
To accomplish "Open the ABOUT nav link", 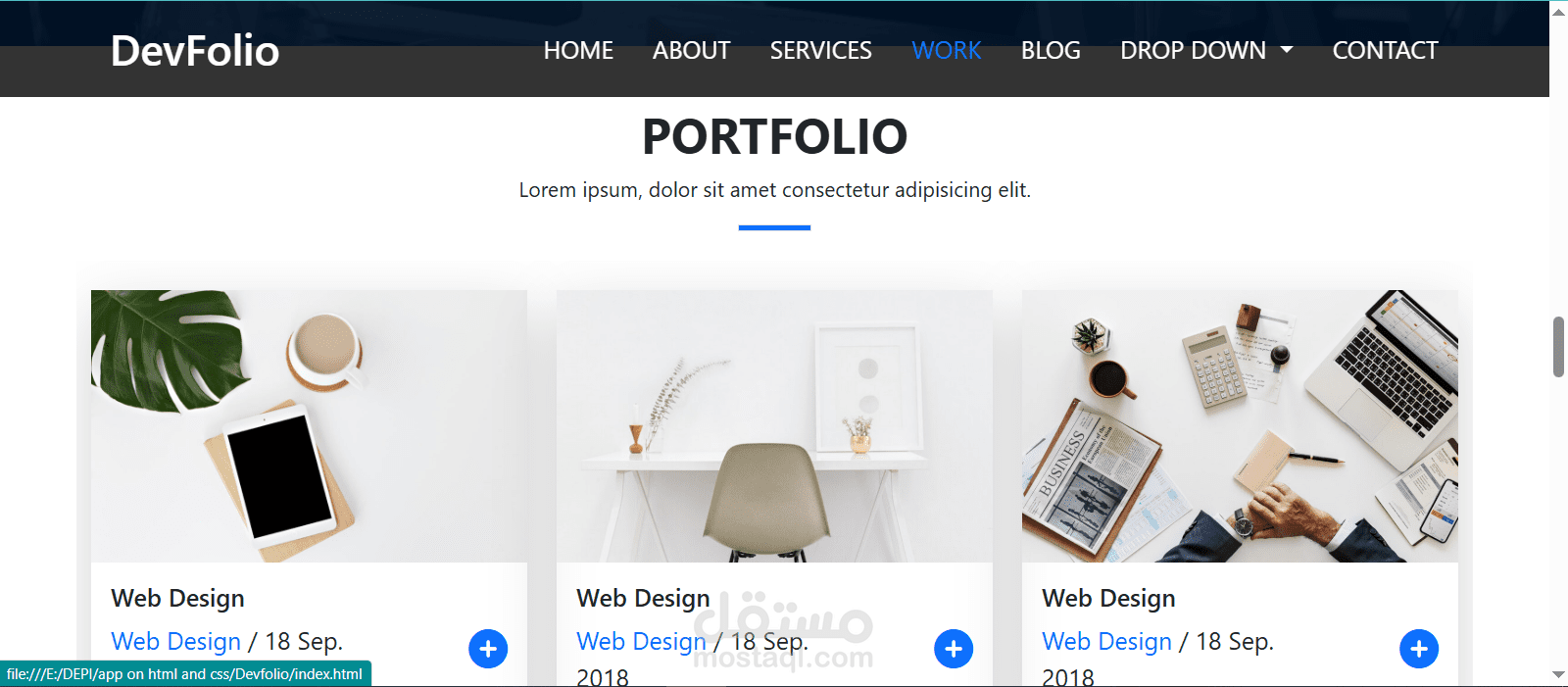I will pyautogui.click(x=692, y=50).
